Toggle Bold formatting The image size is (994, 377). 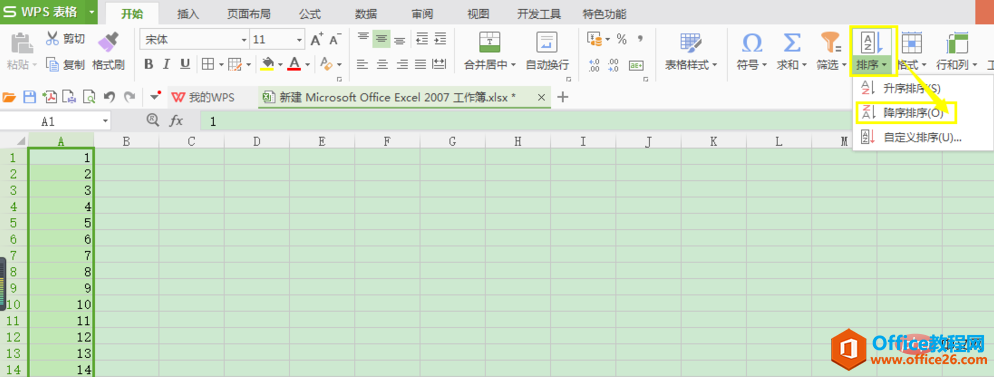(x=148, y=64)
